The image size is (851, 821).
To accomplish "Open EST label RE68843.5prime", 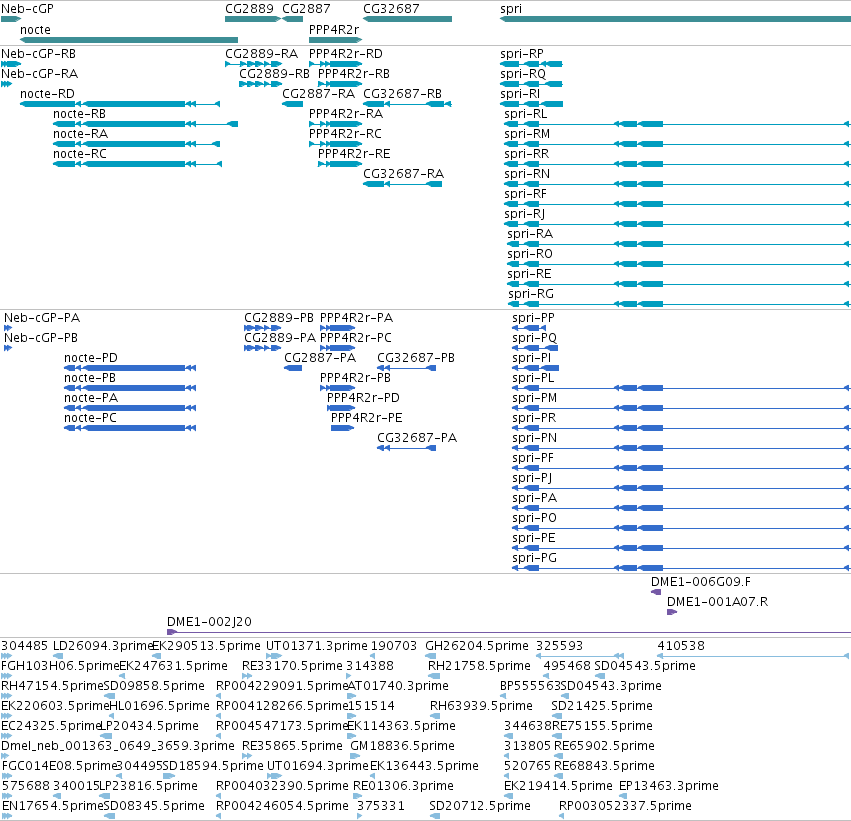I will click(604, 766).
